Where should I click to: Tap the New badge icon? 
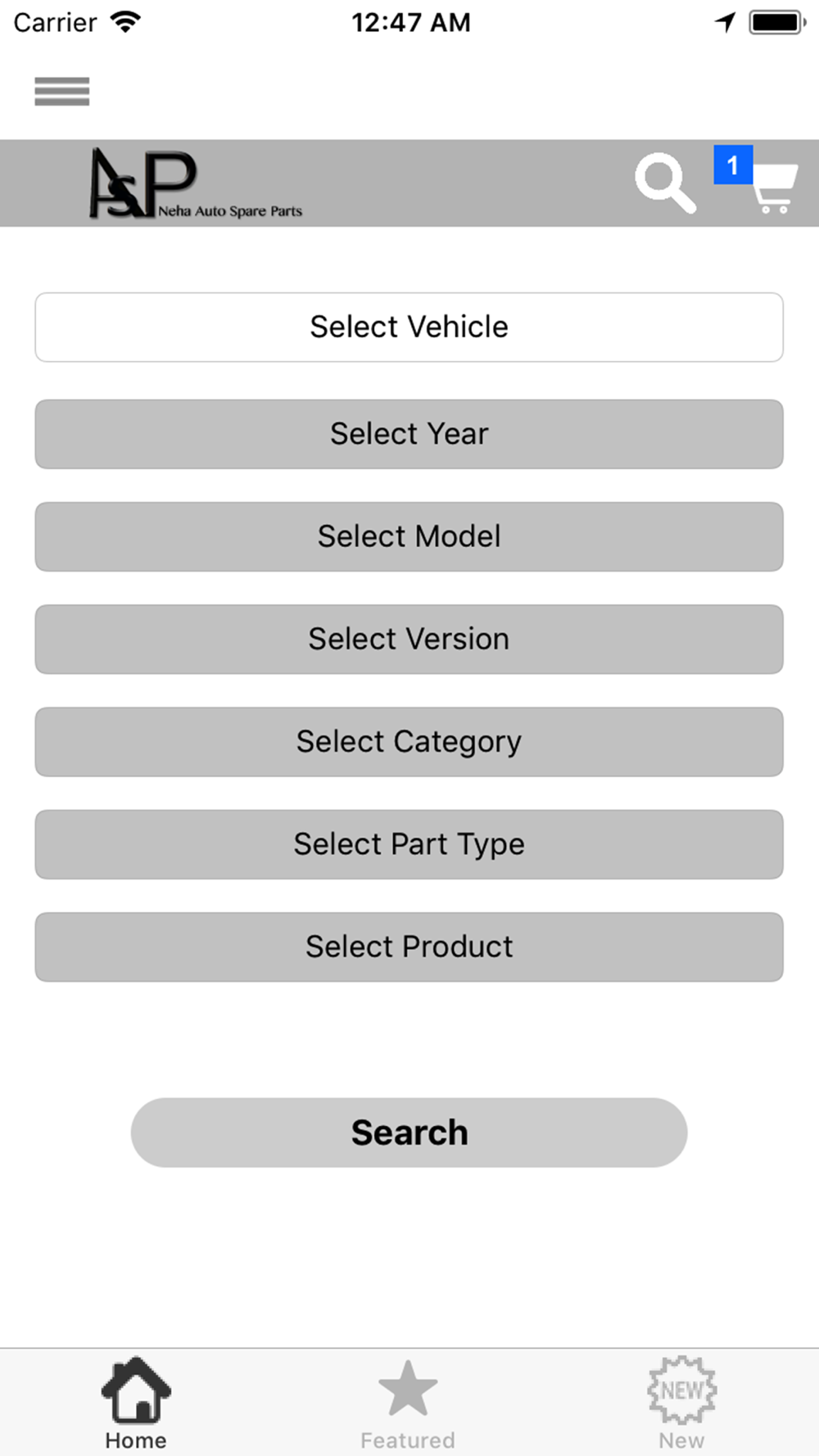(681, 1389)
